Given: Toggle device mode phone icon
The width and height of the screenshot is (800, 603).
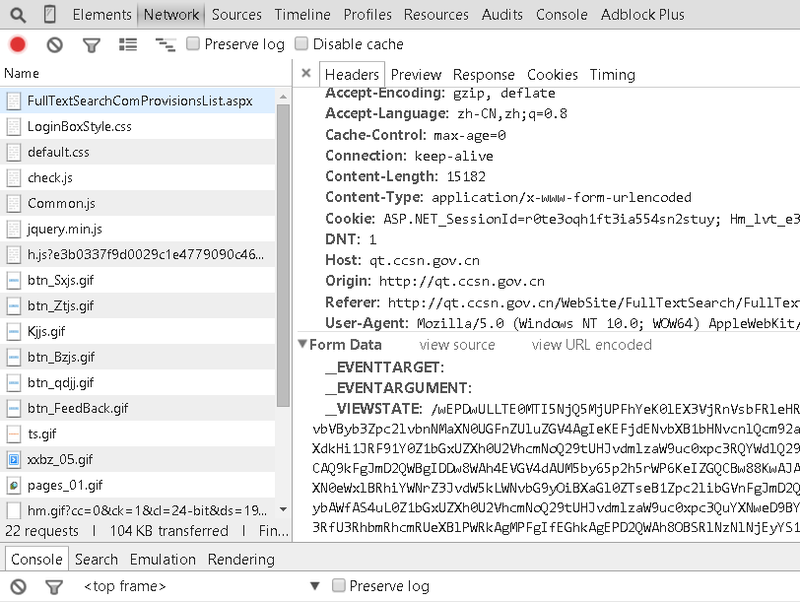Looking at the screenshot, I should tap(50, 15).
